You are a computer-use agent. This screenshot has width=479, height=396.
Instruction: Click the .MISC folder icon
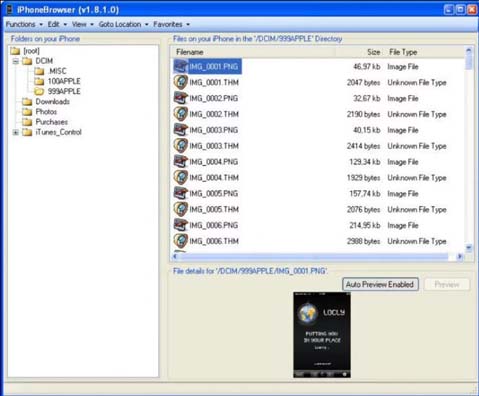39,71
